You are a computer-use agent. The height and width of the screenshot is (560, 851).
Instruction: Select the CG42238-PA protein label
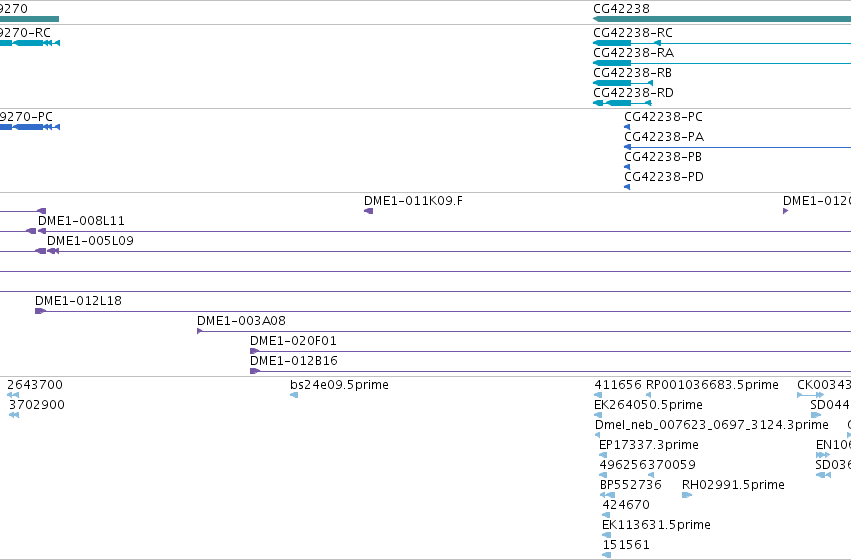pos(664,137)
